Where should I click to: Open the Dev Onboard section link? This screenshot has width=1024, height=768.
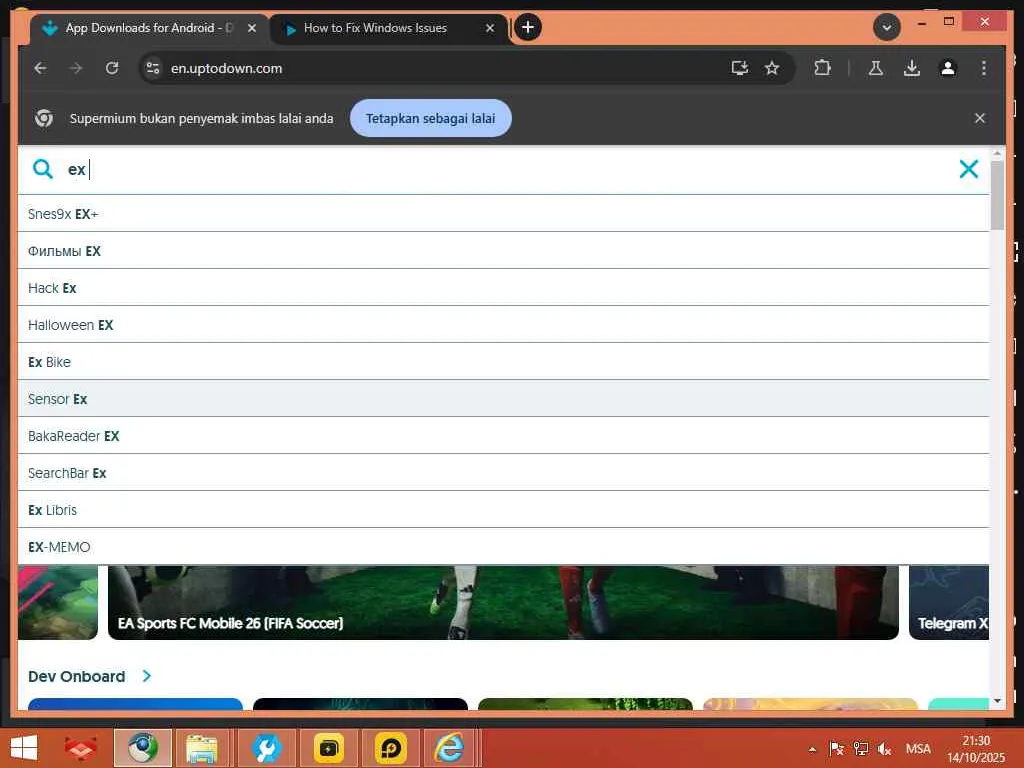tap(76, 677)
